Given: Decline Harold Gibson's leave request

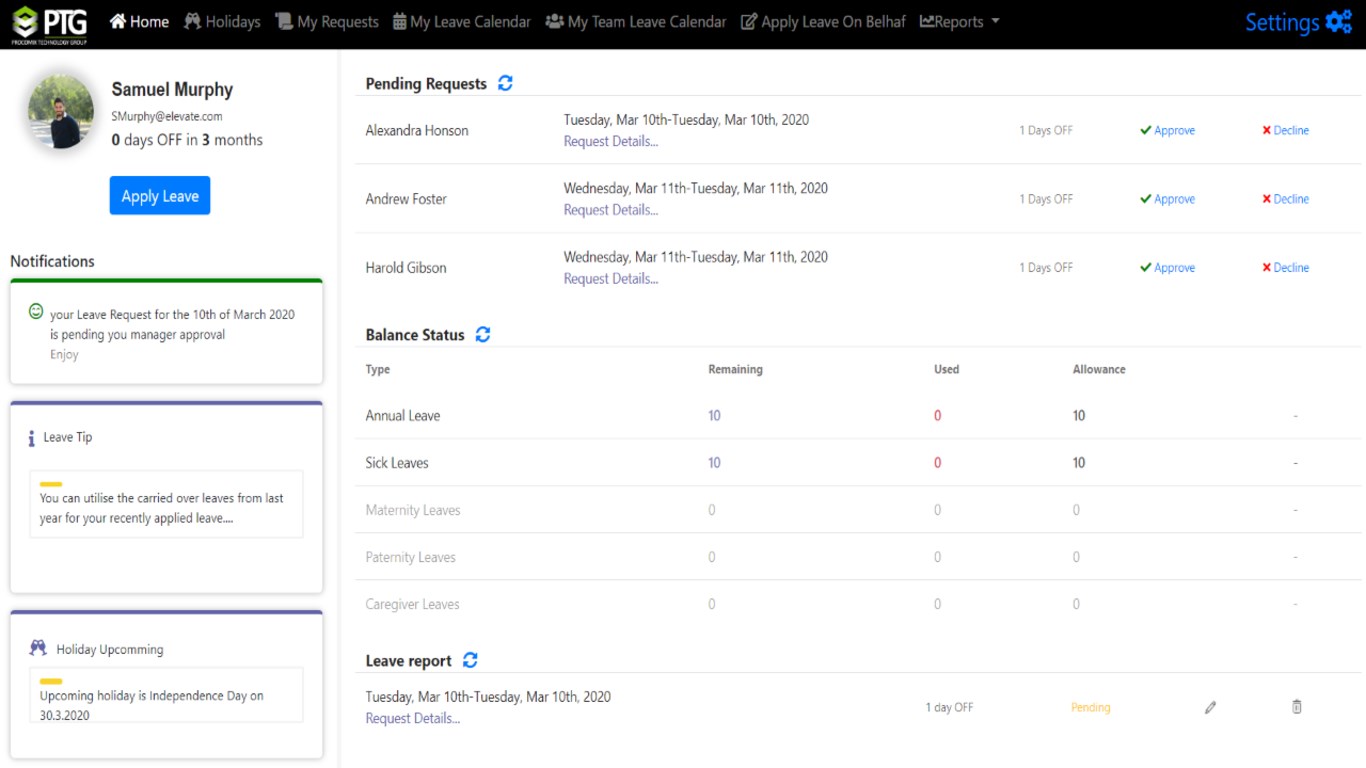Looking at the screenshot, I should coord(1285,268).
